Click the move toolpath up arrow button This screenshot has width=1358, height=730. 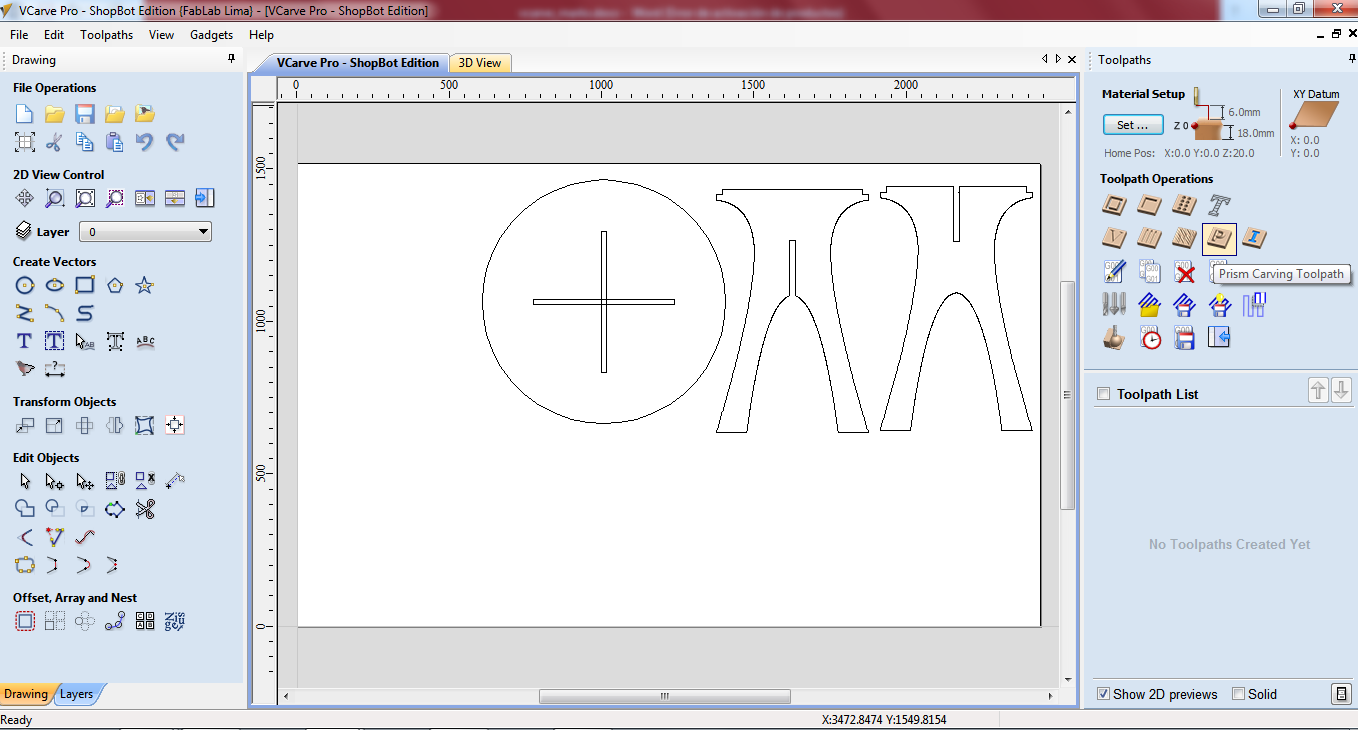point(1319,391)
